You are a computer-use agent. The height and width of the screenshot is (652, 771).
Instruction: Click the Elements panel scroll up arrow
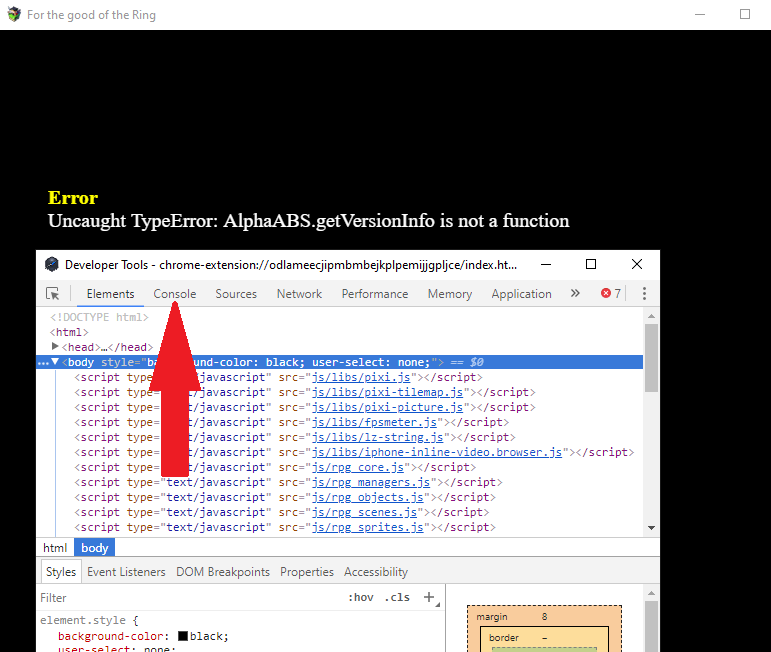(x=652, y=316)
